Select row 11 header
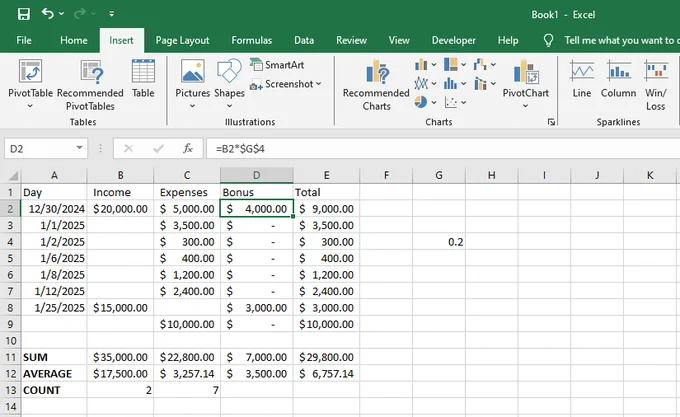 coord(10,357)
